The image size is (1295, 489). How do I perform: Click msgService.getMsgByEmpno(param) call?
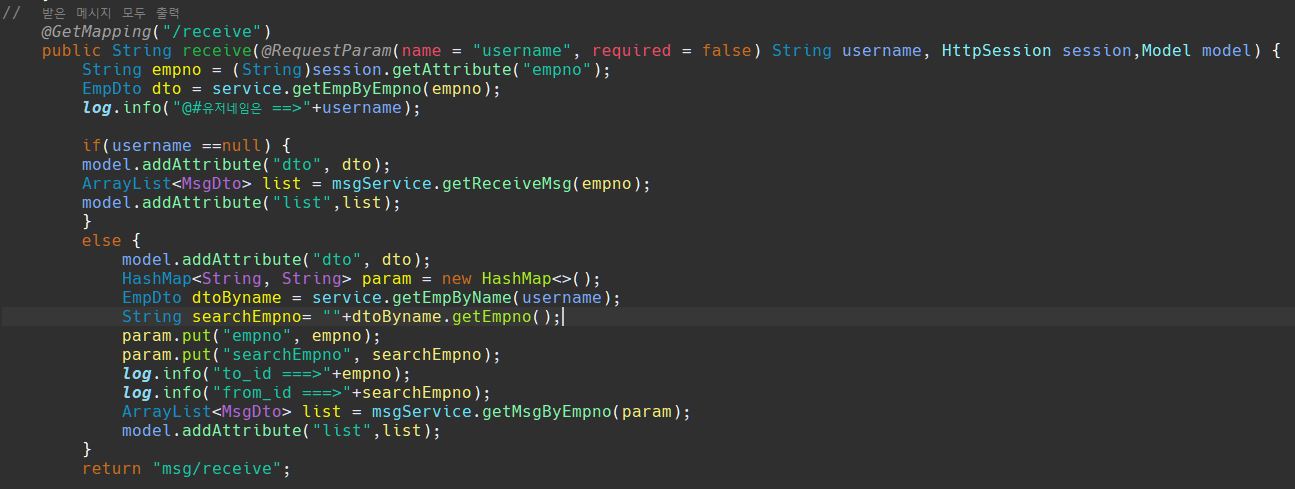(526, 412)
